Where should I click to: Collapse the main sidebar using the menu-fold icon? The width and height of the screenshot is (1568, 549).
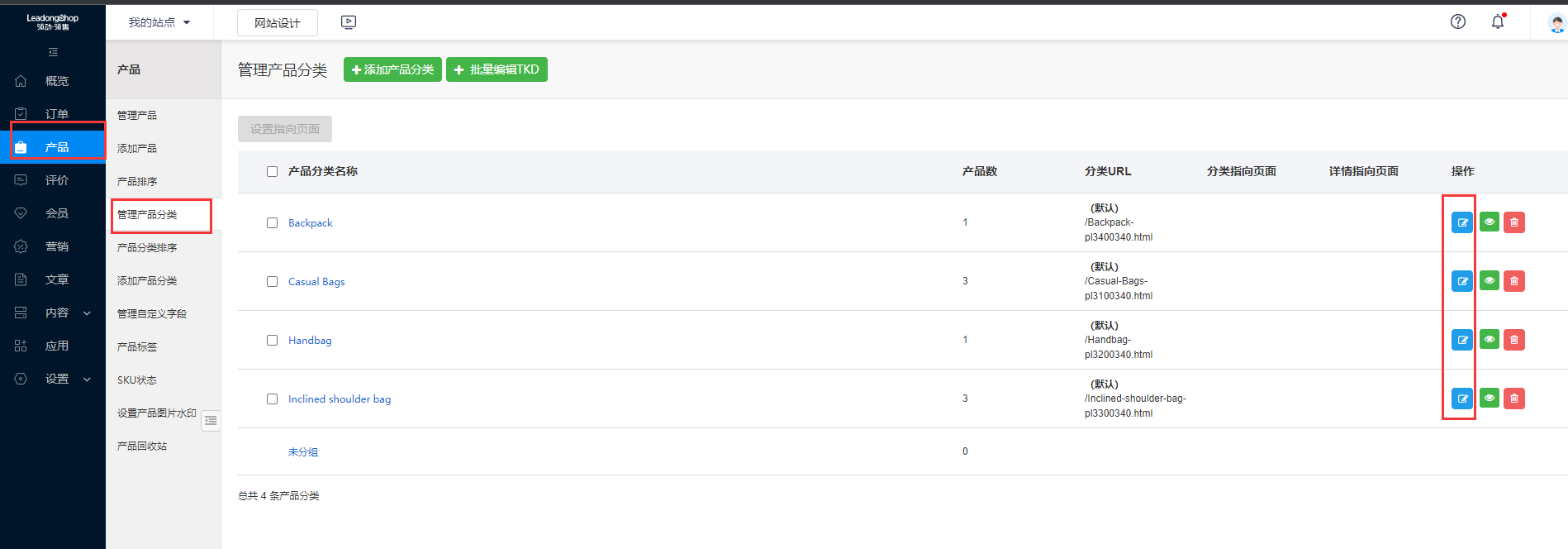point(53,52)
